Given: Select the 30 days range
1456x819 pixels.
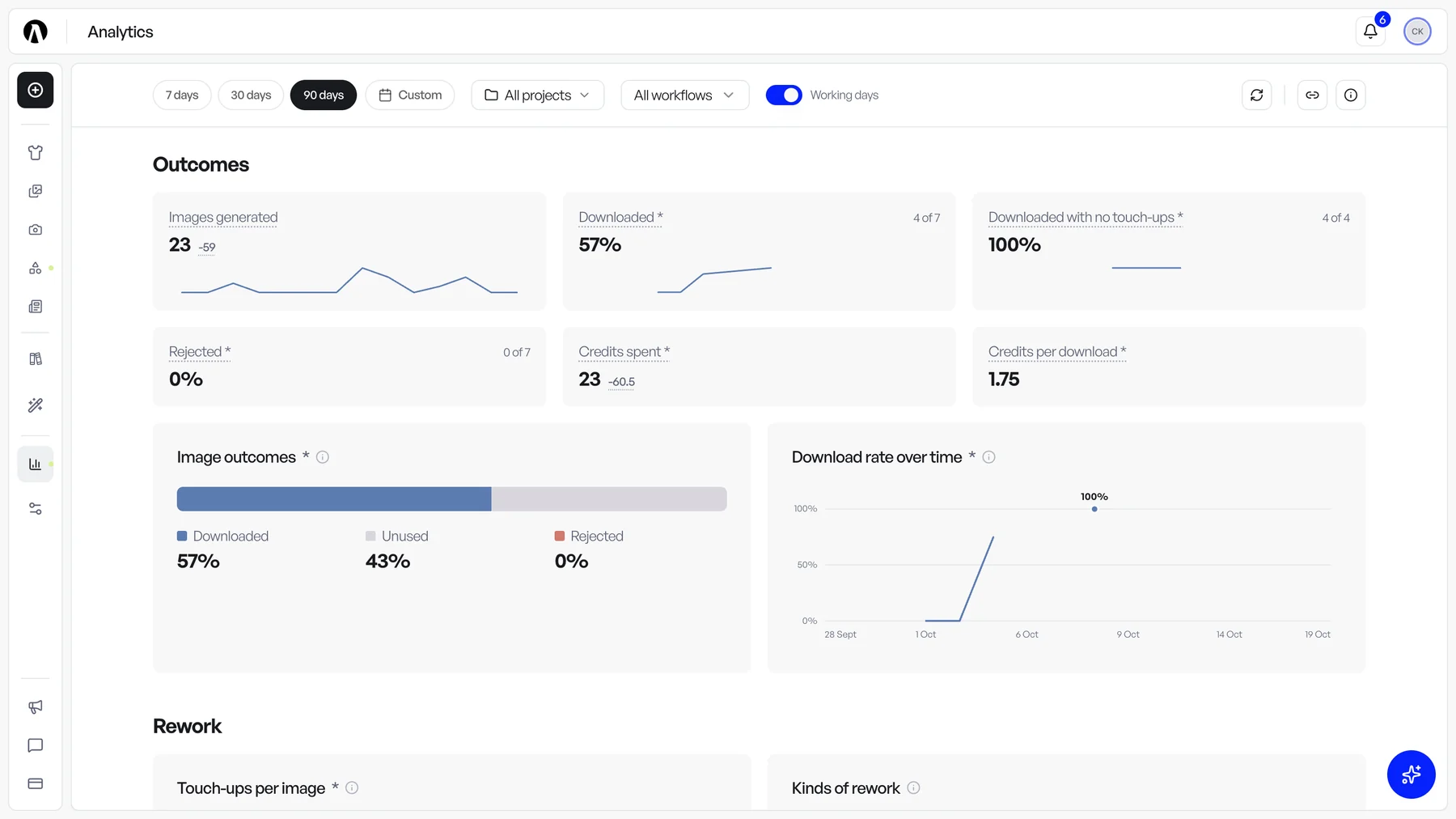Looking at the screenshot, I should coord(251,95).
